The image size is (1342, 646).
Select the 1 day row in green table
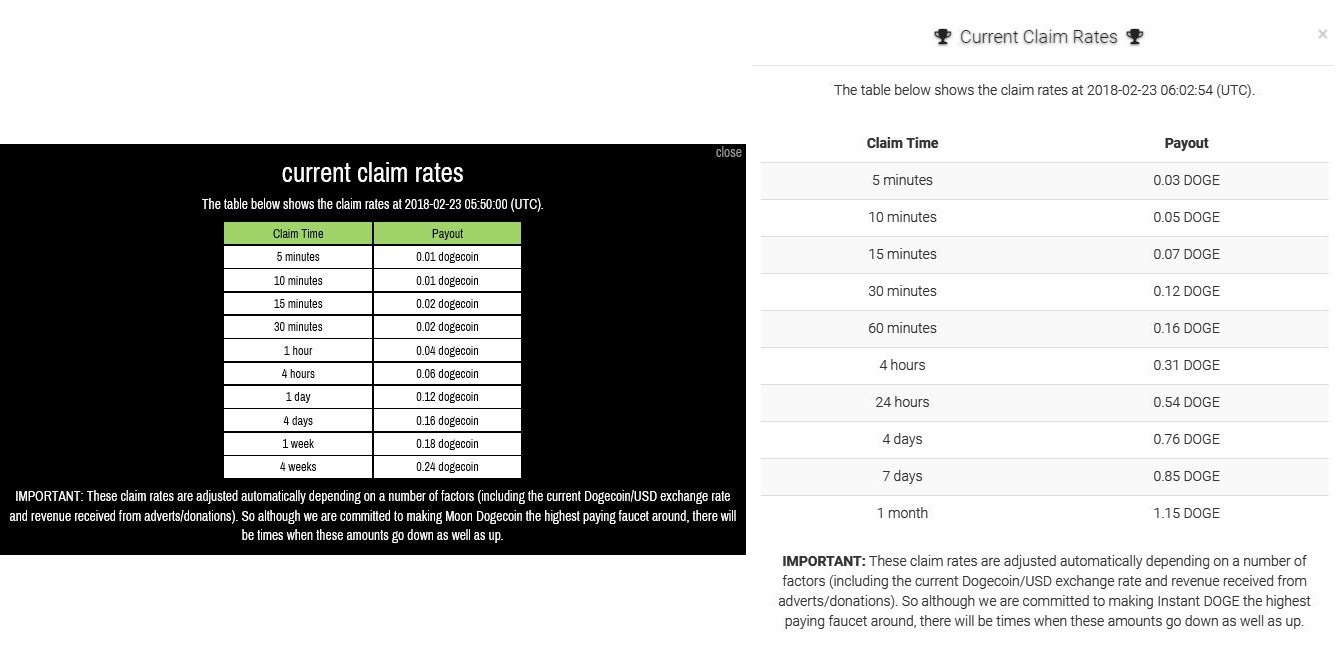coord(372,397)
